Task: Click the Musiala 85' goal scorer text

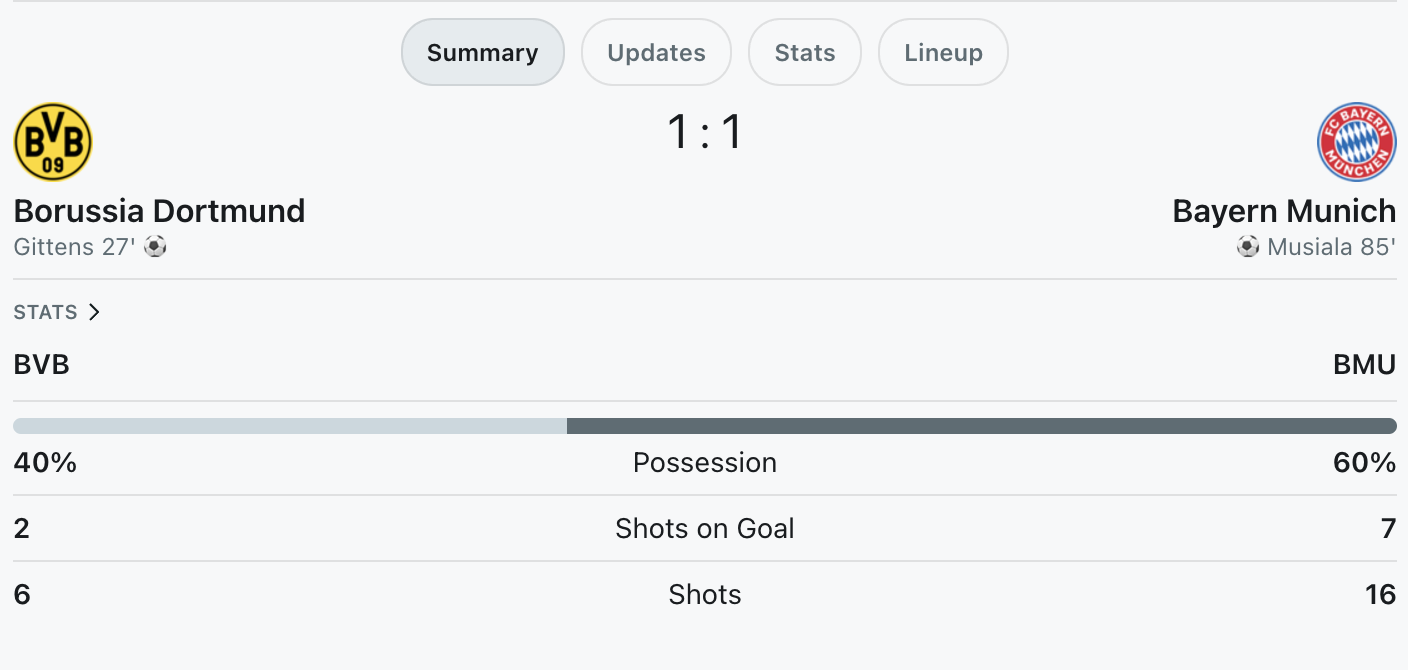Action: pos(1331,246)
